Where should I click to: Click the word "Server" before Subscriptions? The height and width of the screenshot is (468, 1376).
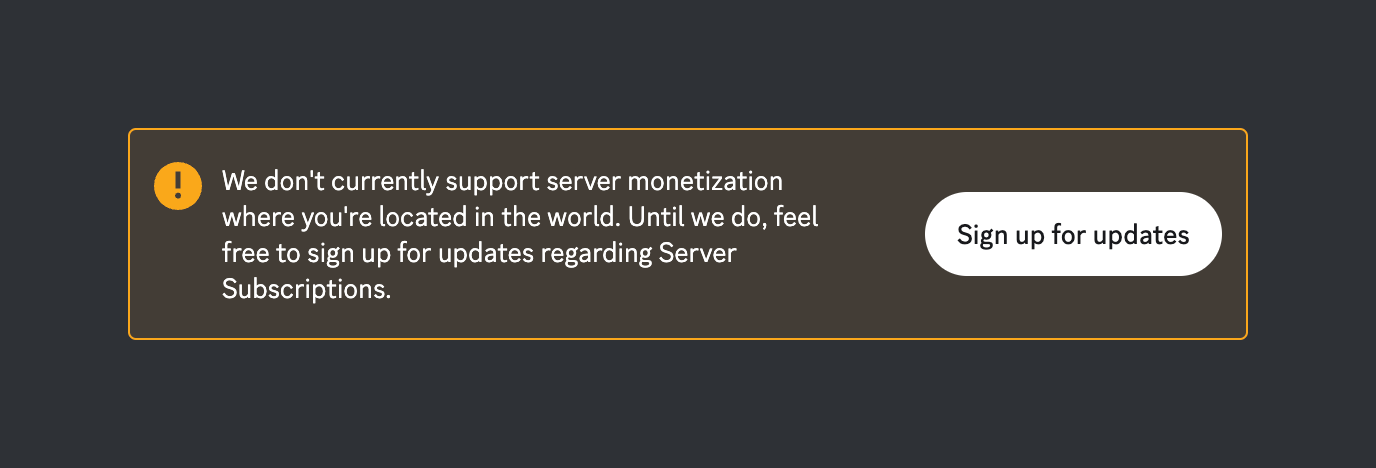pyautogui.click(x=697, y=253)
